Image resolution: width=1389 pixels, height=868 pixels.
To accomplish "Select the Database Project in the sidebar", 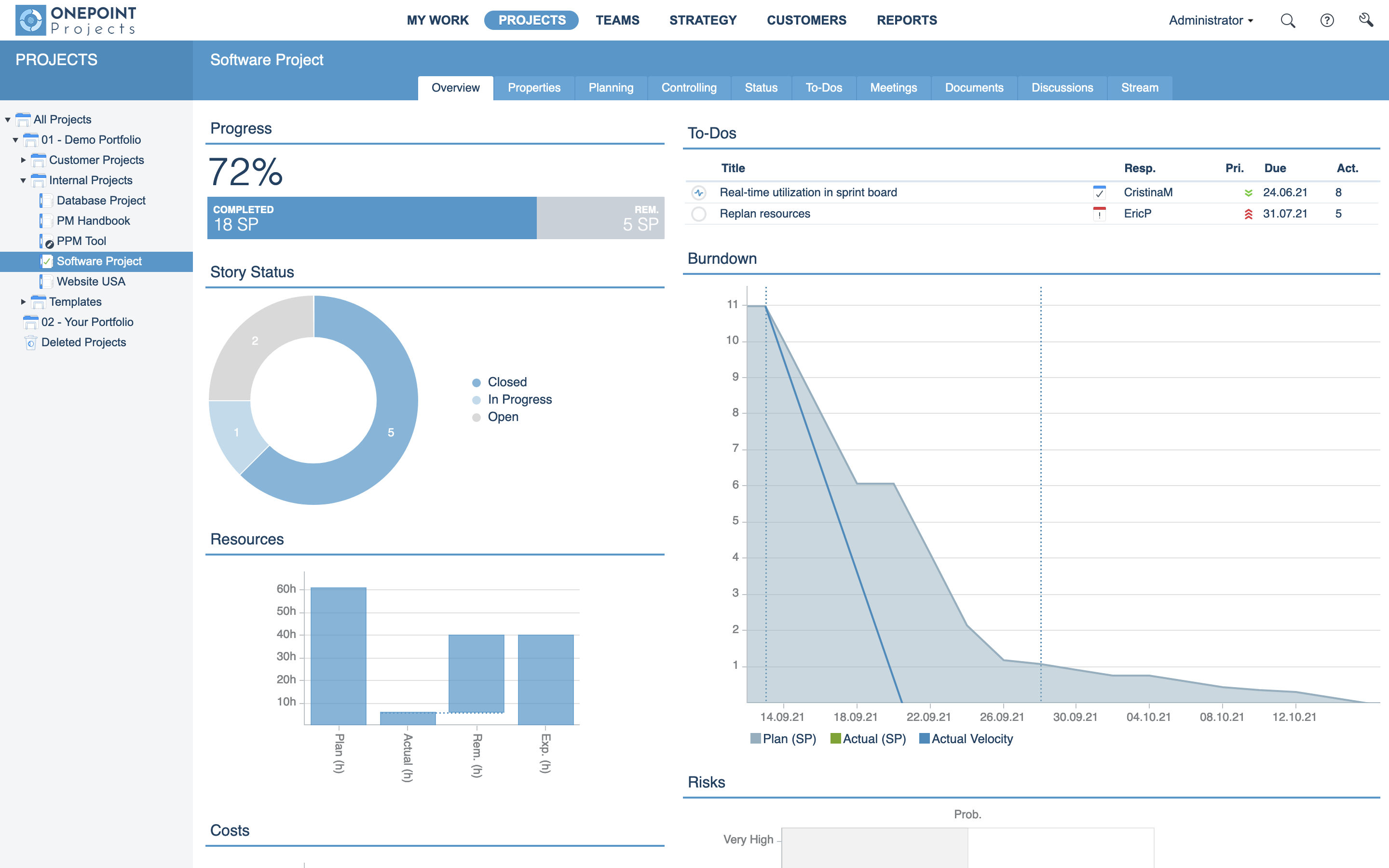I will [101, 200].
